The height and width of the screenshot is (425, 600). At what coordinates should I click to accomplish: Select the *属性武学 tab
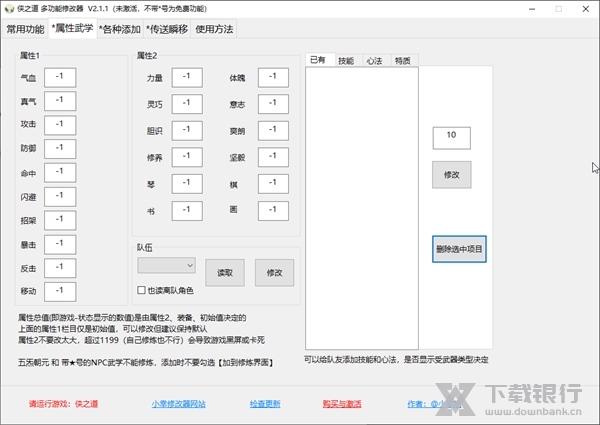[x=72, y=28]
